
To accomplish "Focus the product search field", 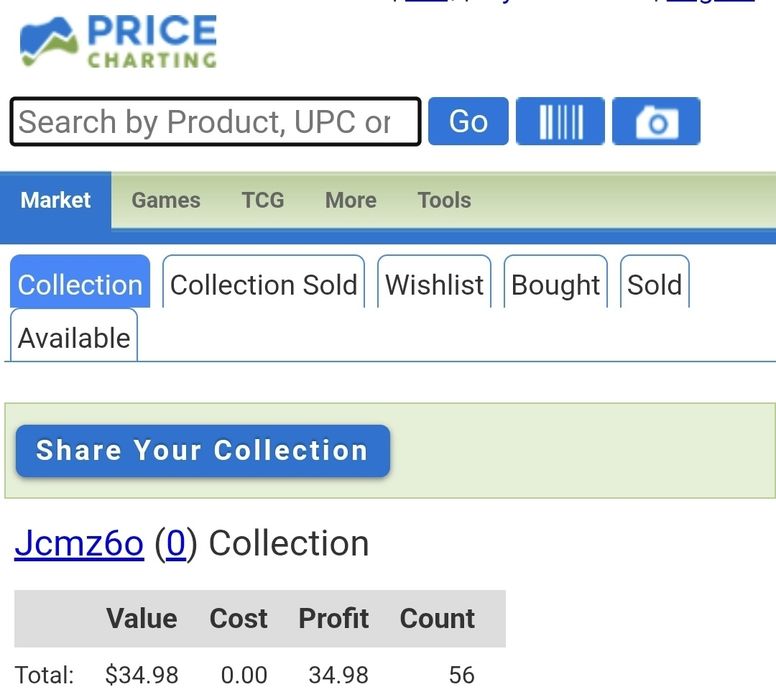I will 215,121.
